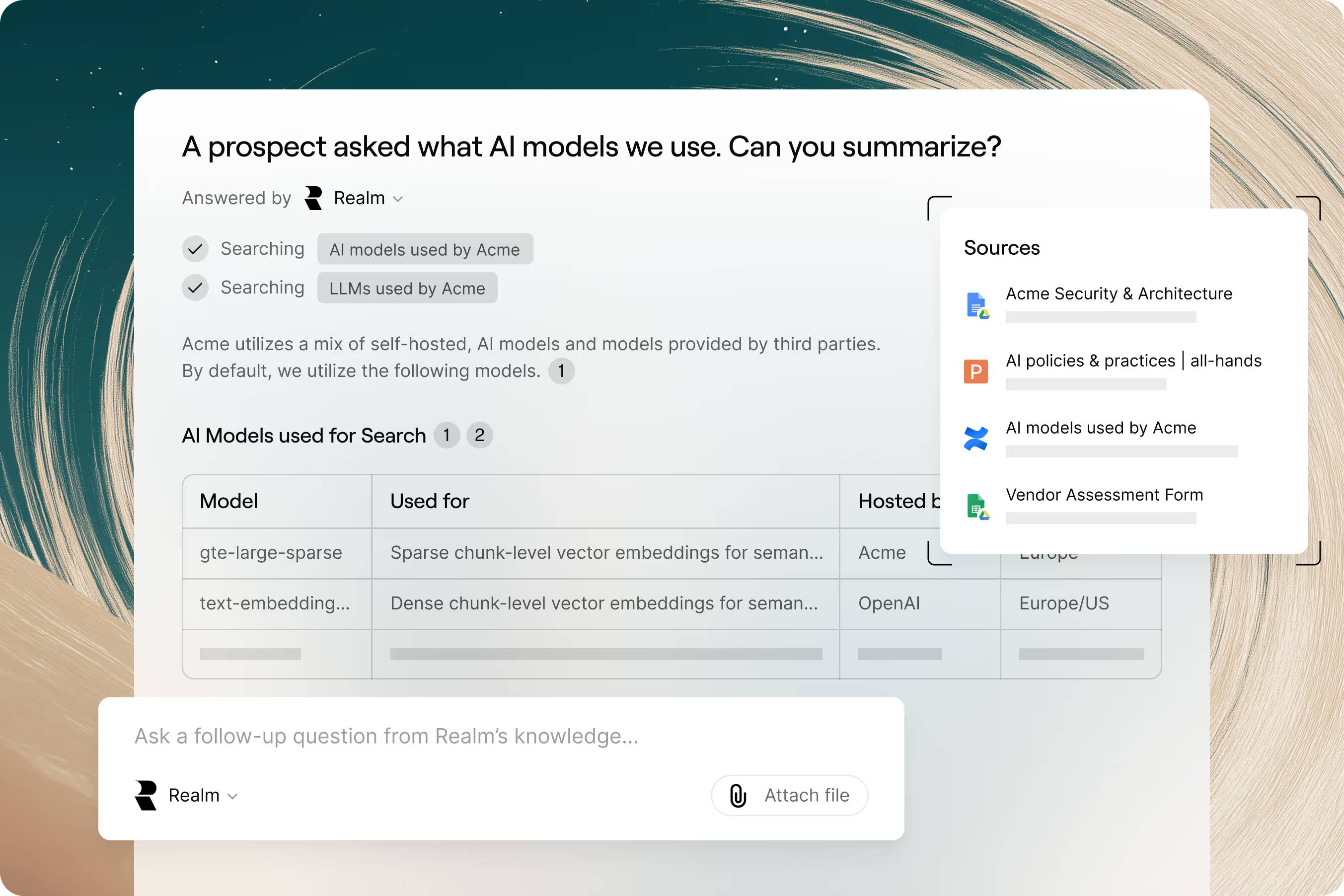Open Acme Security & Architecture source link

(x=1119, y=294)
